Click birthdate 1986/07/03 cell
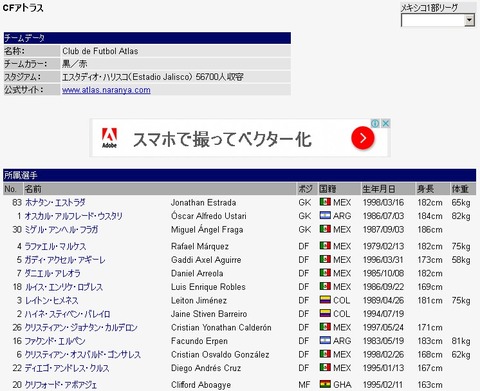The width and height of the screenshot is (480, 391). tap(383, 216)
